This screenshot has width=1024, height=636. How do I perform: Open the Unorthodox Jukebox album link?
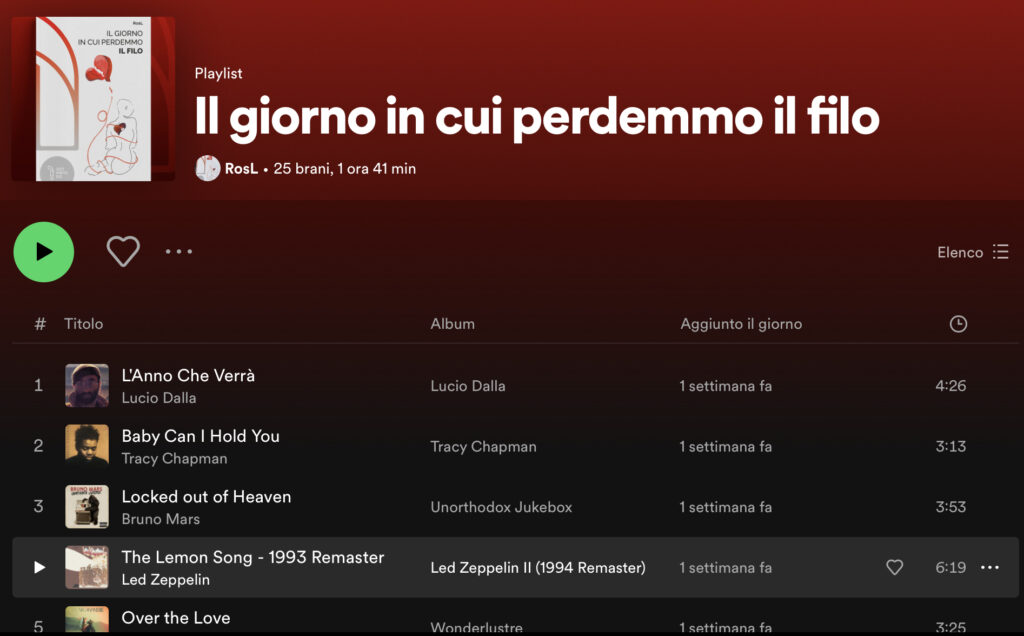pos(501,507)
